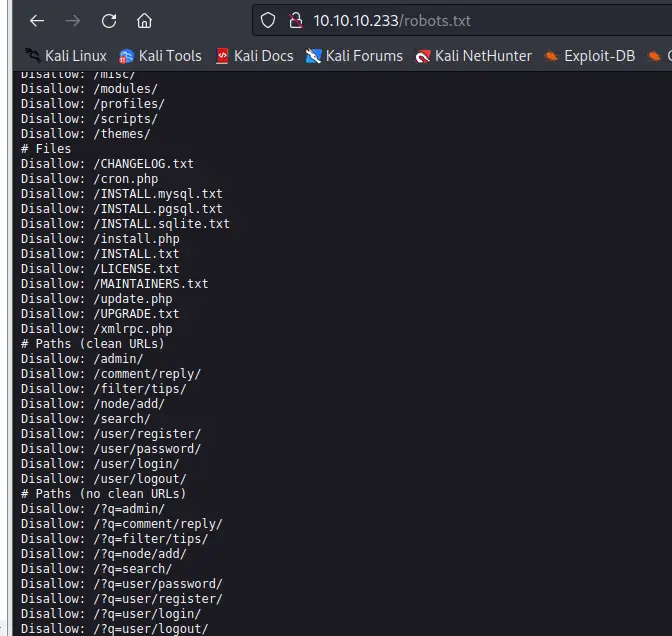
Task: Click the Exploit-DB orange bug favicon
Action: pos(551,56)
